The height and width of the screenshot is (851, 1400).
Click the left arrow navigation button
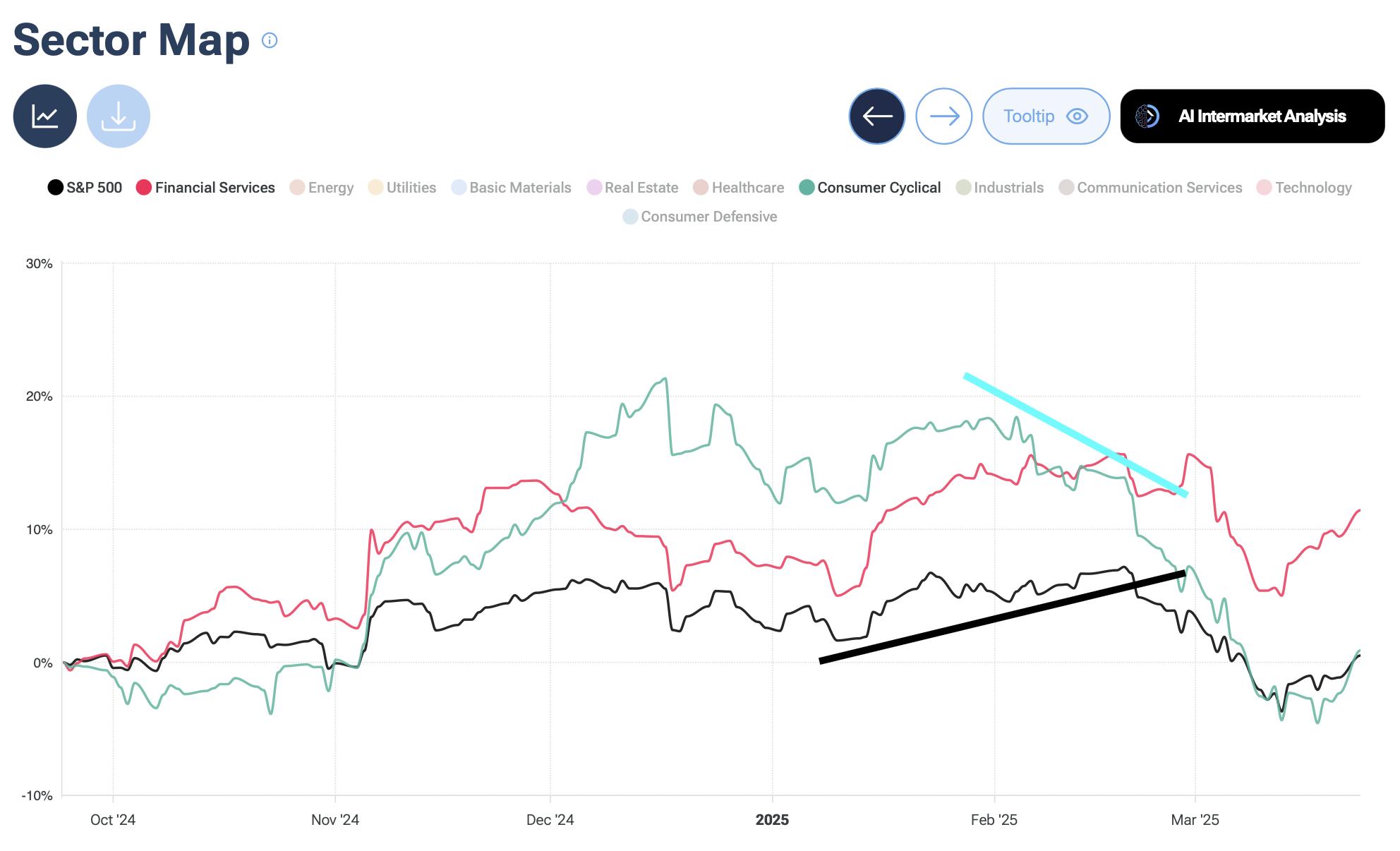tap(876, 116)
